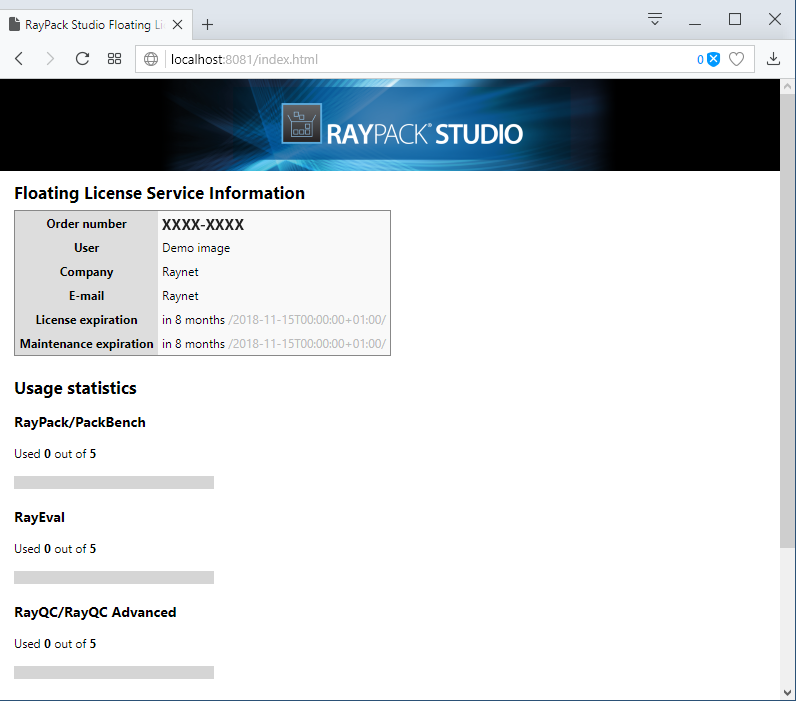The image size is (796, 701).
Task: Open the downloads icon
Action: tap(773, 59)
